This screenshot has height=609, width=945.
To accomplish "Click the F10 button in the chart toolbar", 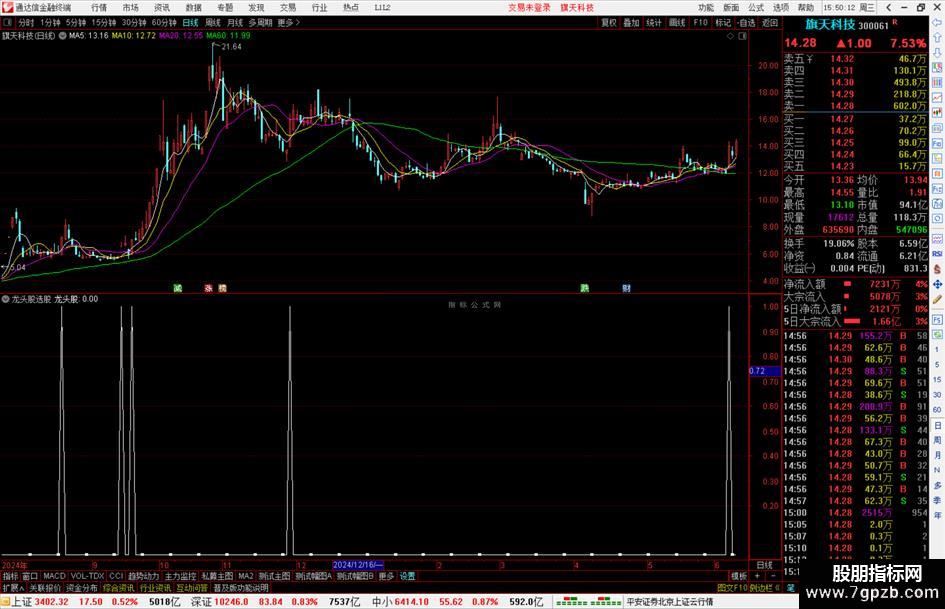I will [x=700, y=22].
